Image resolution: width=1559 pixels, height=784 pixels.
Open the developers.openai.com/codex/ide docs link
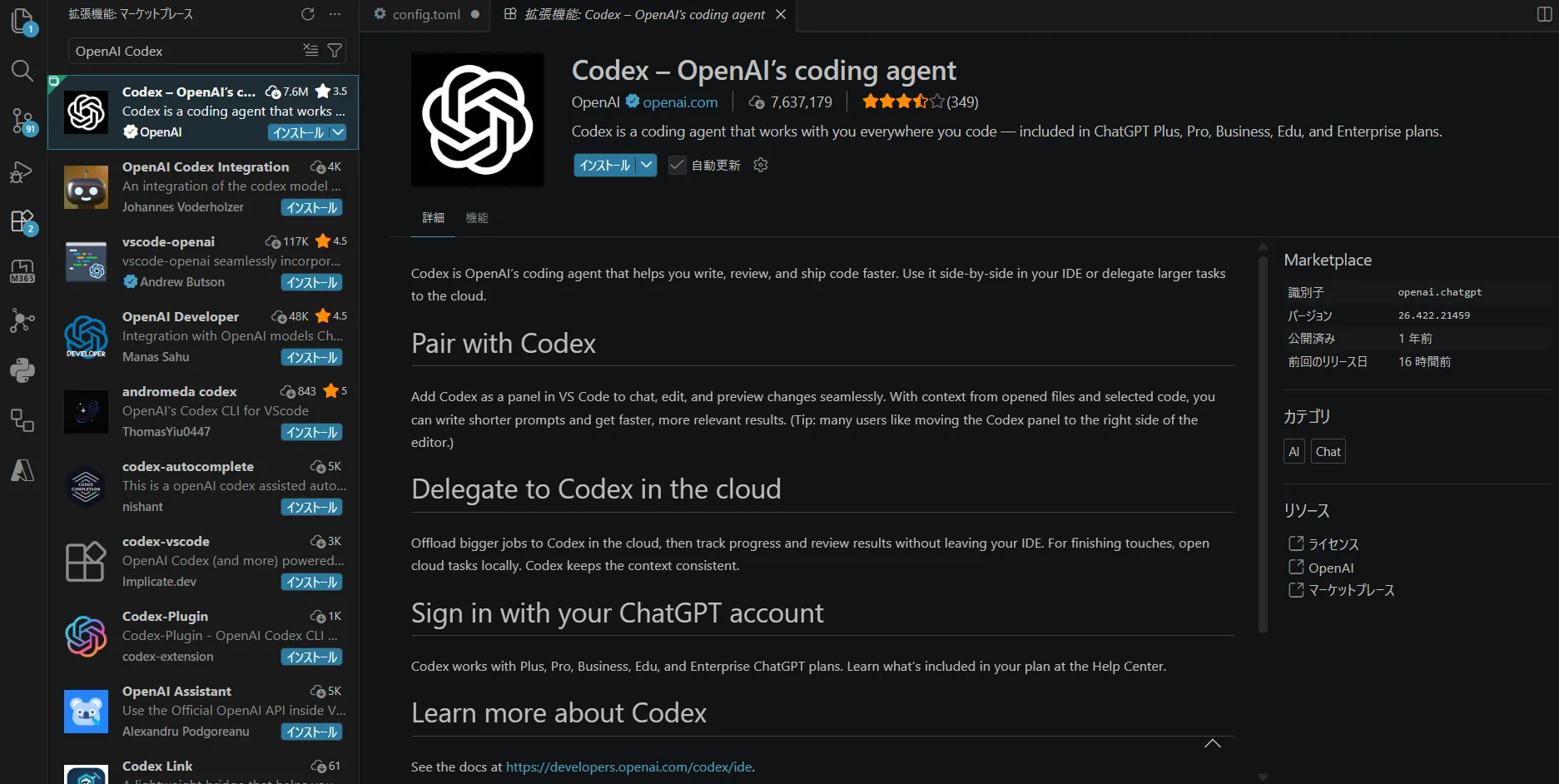tap(628, 767)
